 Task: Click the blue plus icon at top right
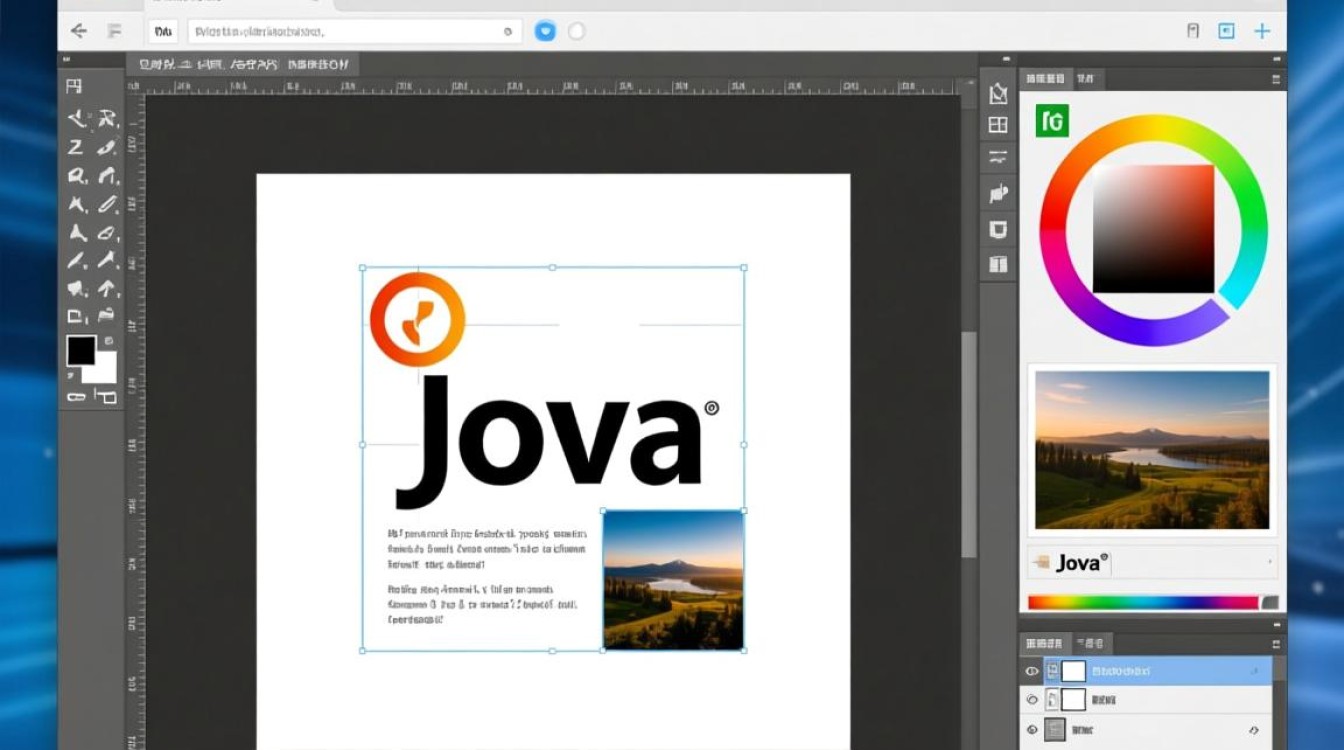tap(1262, 31)
